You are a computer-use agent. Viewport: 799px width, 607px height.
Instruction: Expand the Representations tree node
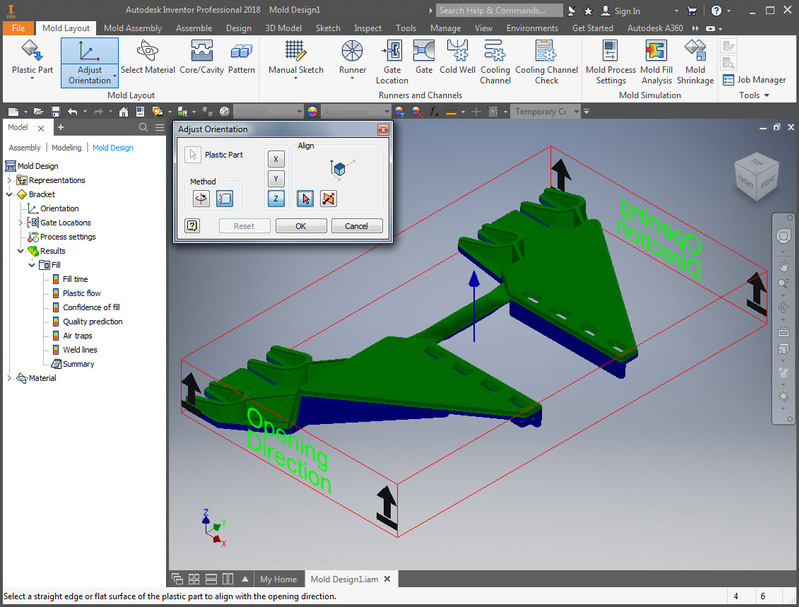click(x=9, y=180)
